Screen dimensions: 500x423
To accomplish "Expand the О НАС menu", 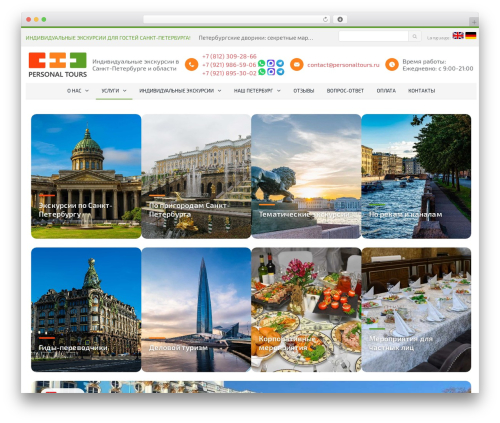I will [x=78, y=91].
